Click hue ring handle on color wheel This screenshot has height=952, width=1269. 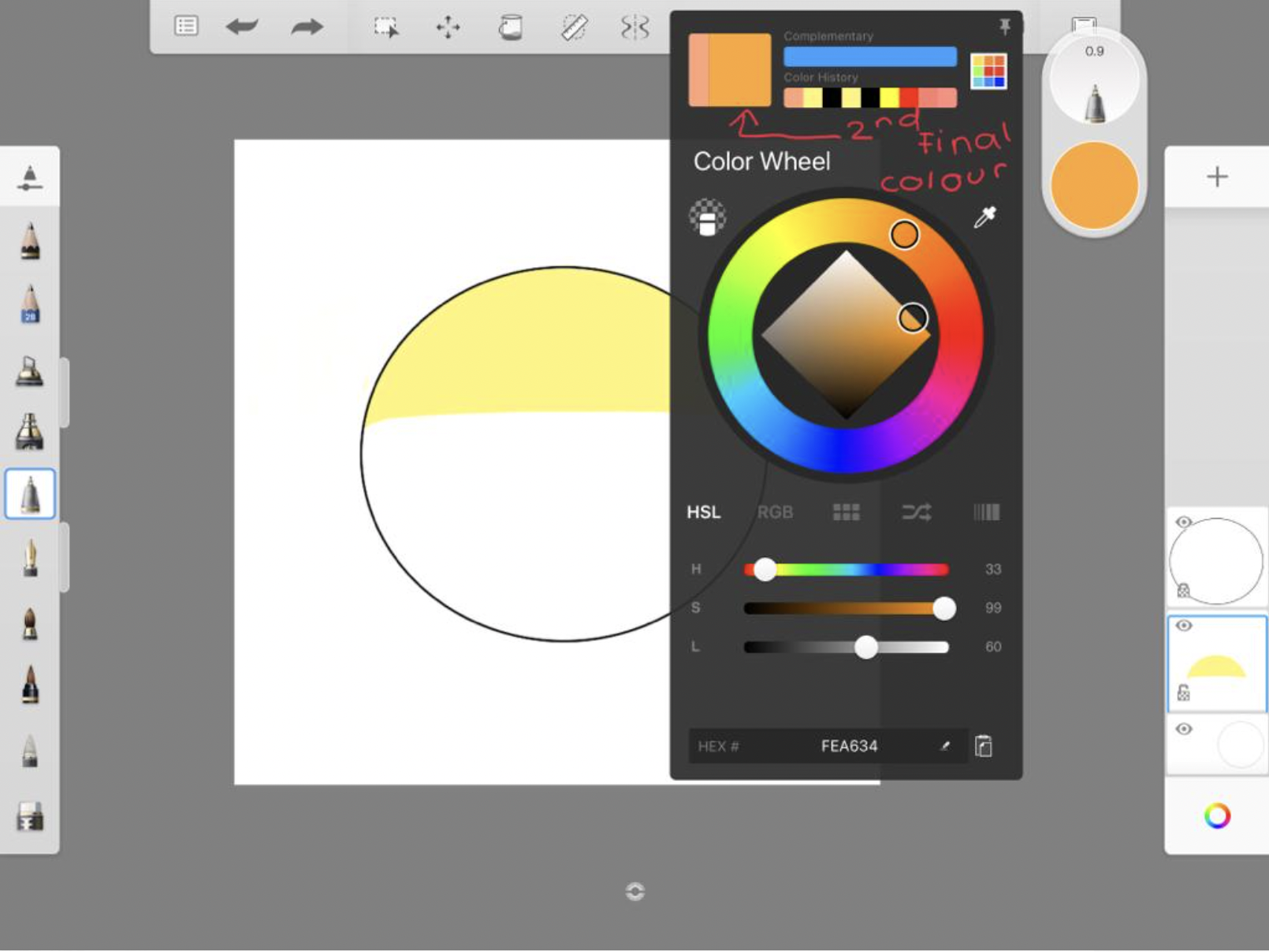pyautogui.click(x=904, y=234)
